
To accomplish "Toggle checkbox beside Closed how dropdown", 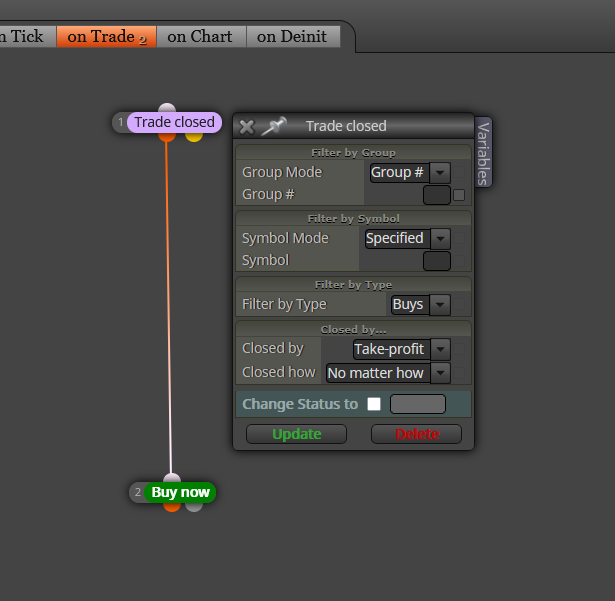I will coord(459,373).
